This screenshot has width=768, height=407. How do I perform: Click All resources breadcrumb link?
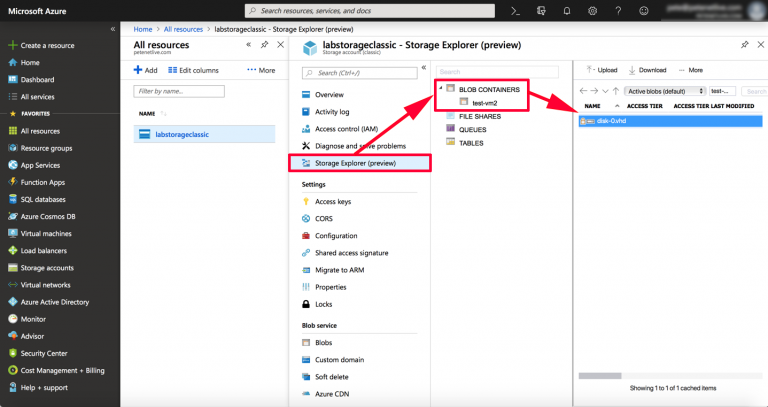[183, 29]
